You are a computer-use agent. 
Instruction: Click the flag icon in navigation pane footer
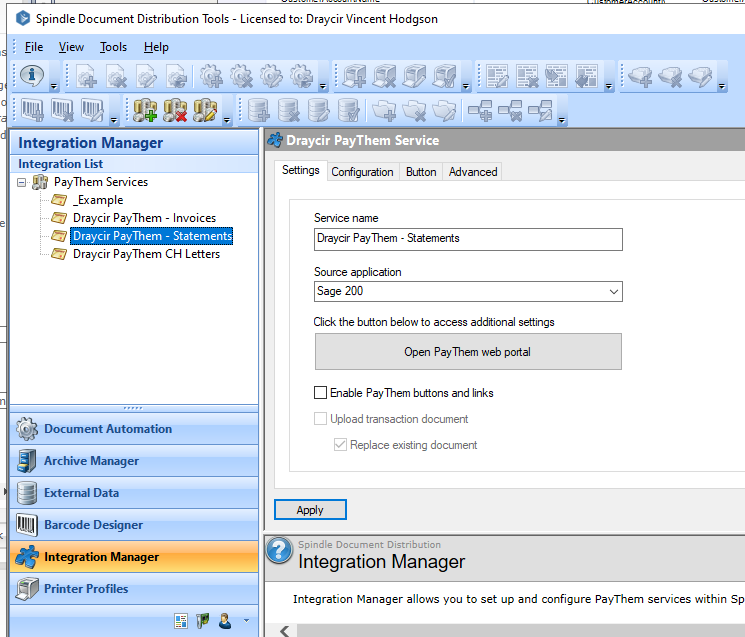(203, 620)
